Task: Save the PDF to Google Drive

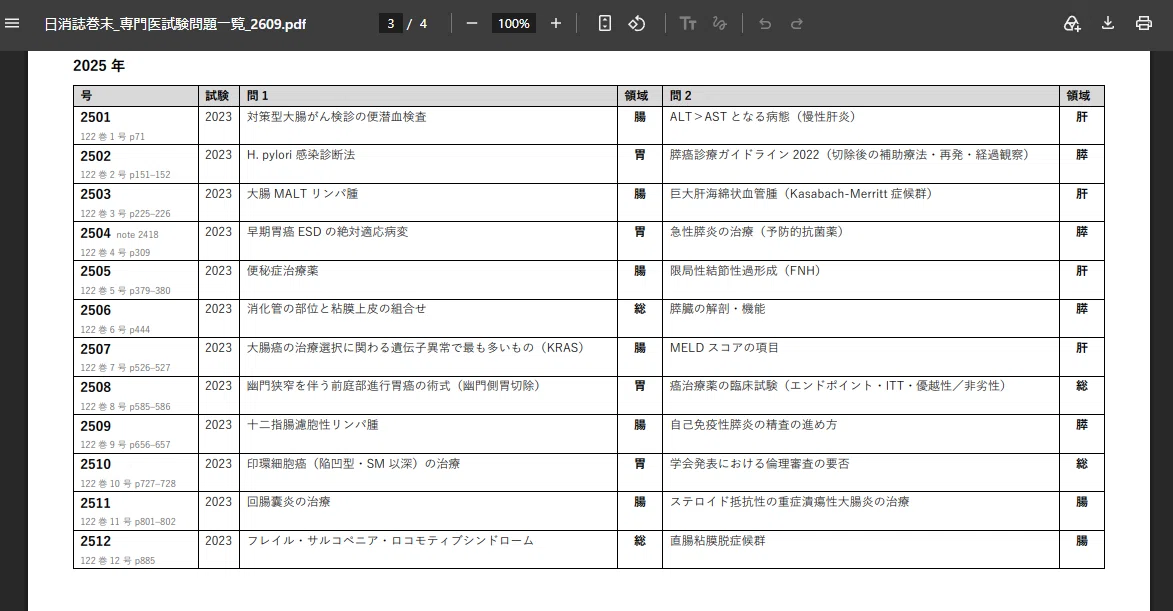Action: 1072,23
